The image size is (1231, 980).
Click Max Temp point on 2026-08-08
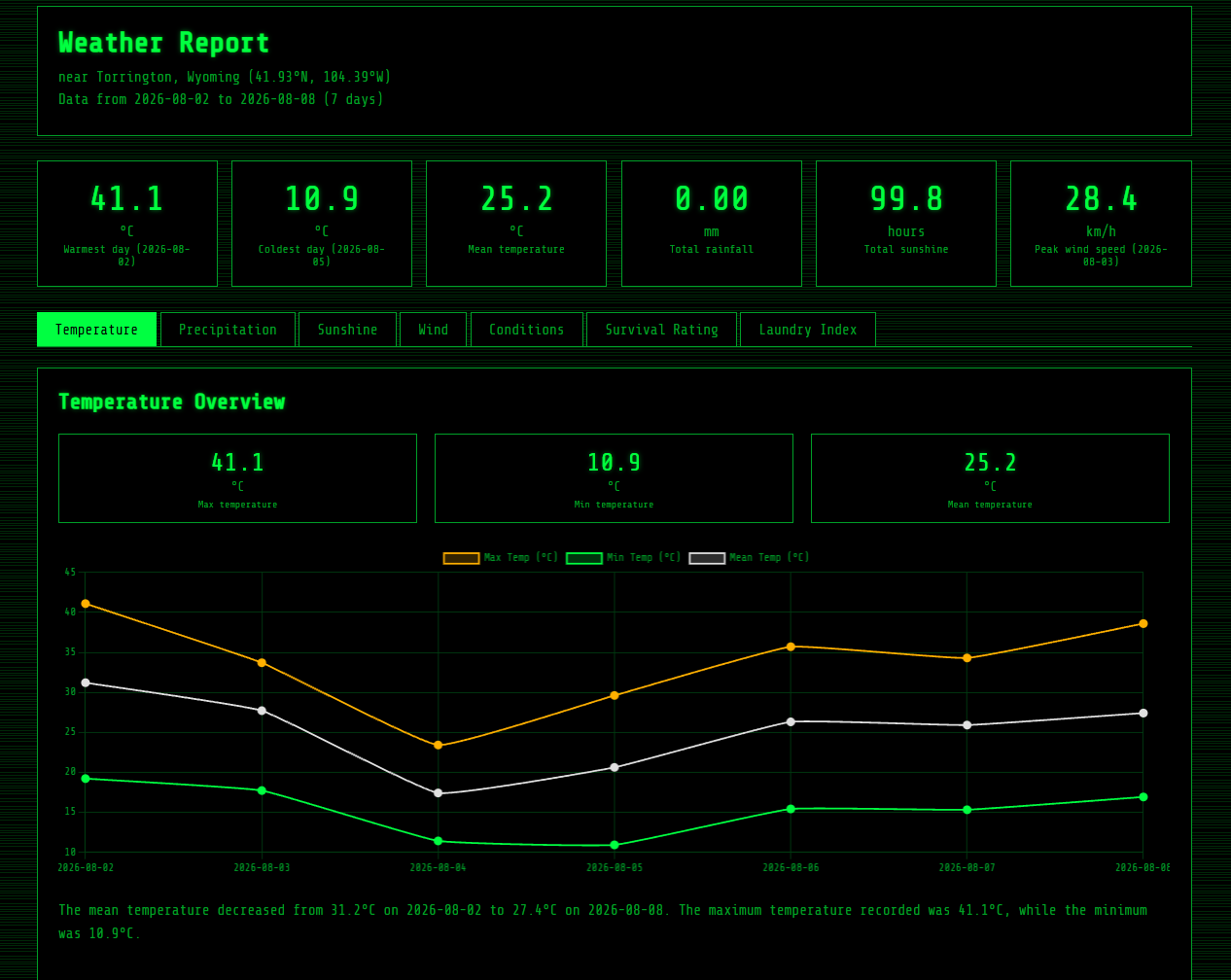coord(1143,624)
